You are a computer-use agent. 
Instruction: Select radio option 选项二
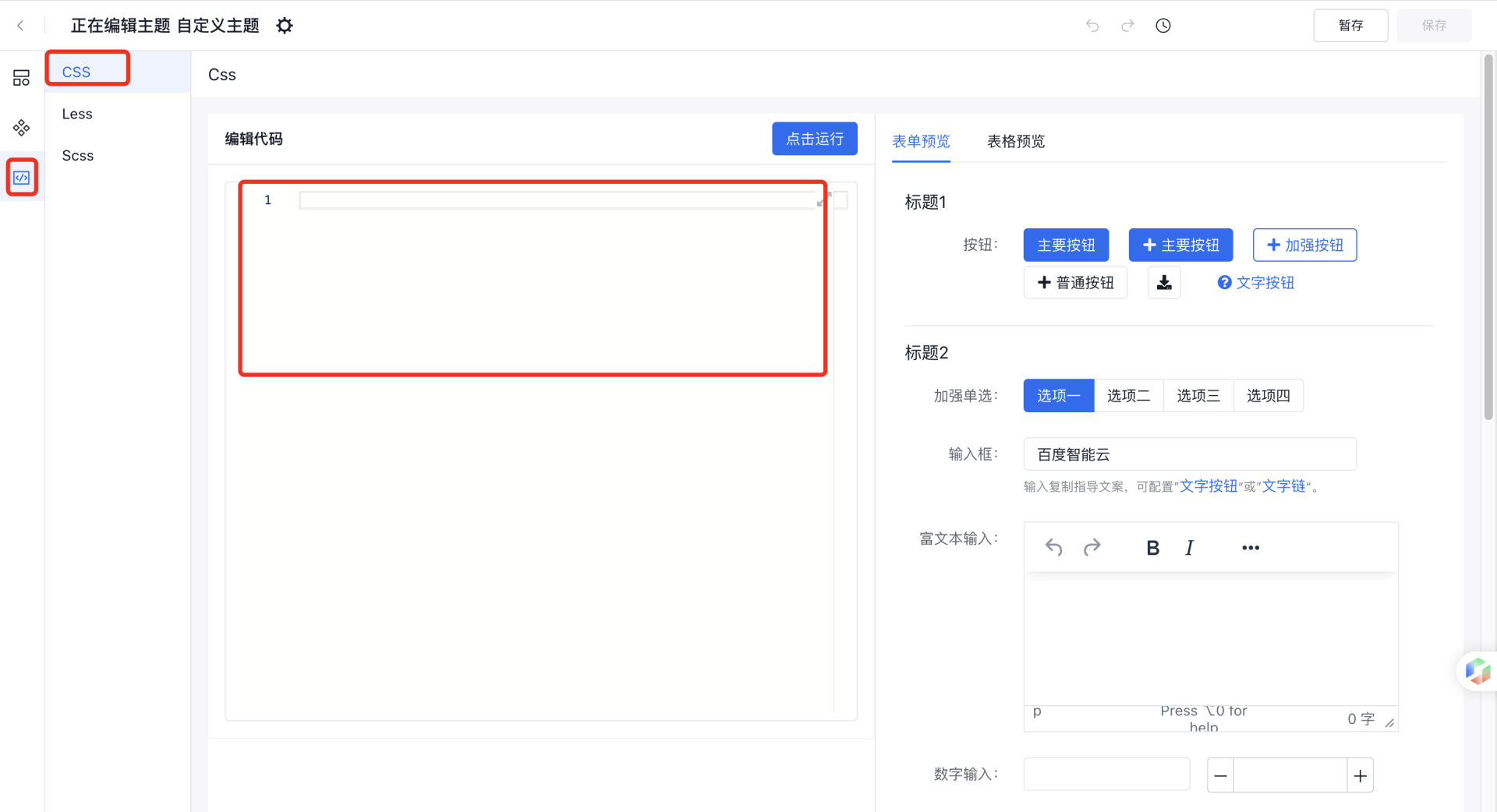click(1128, 396)
